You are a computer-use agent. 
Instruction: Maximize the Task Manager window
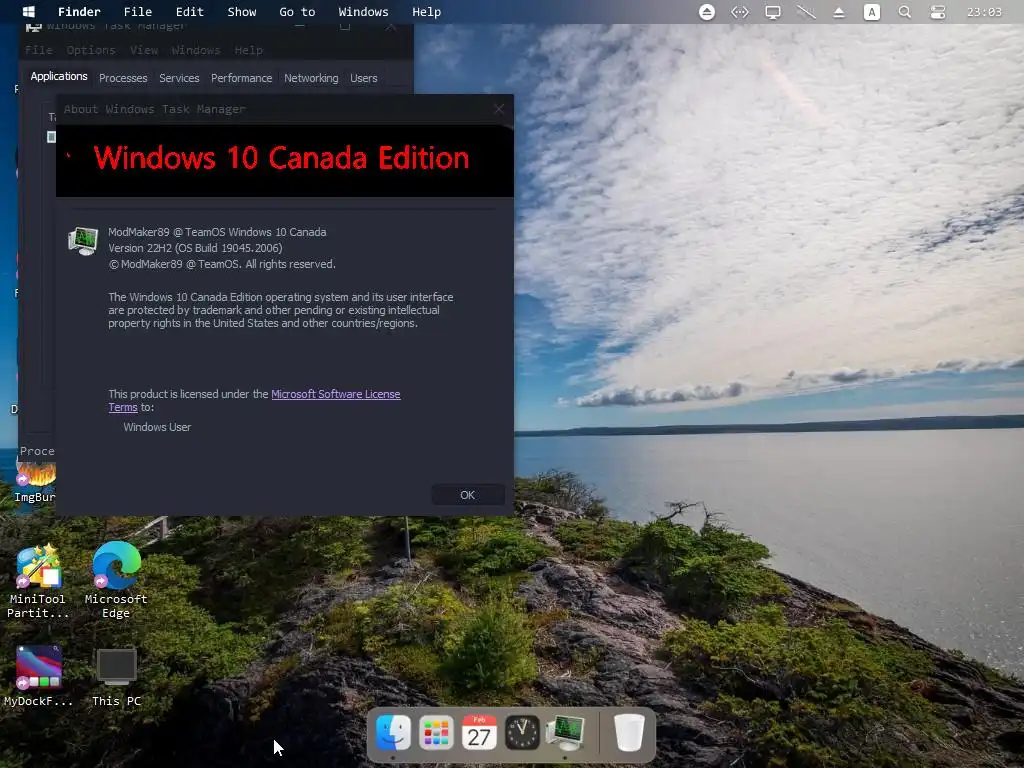(x=345, y=27)
